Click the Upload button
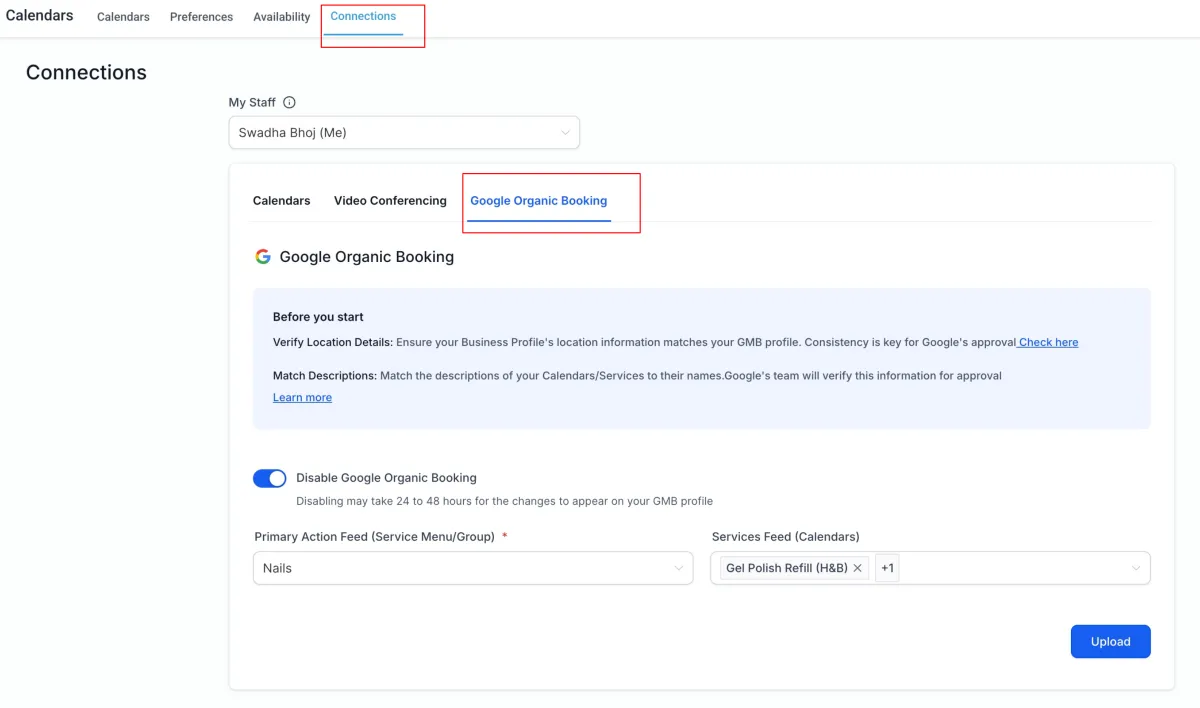 [x=1110, y=642]
